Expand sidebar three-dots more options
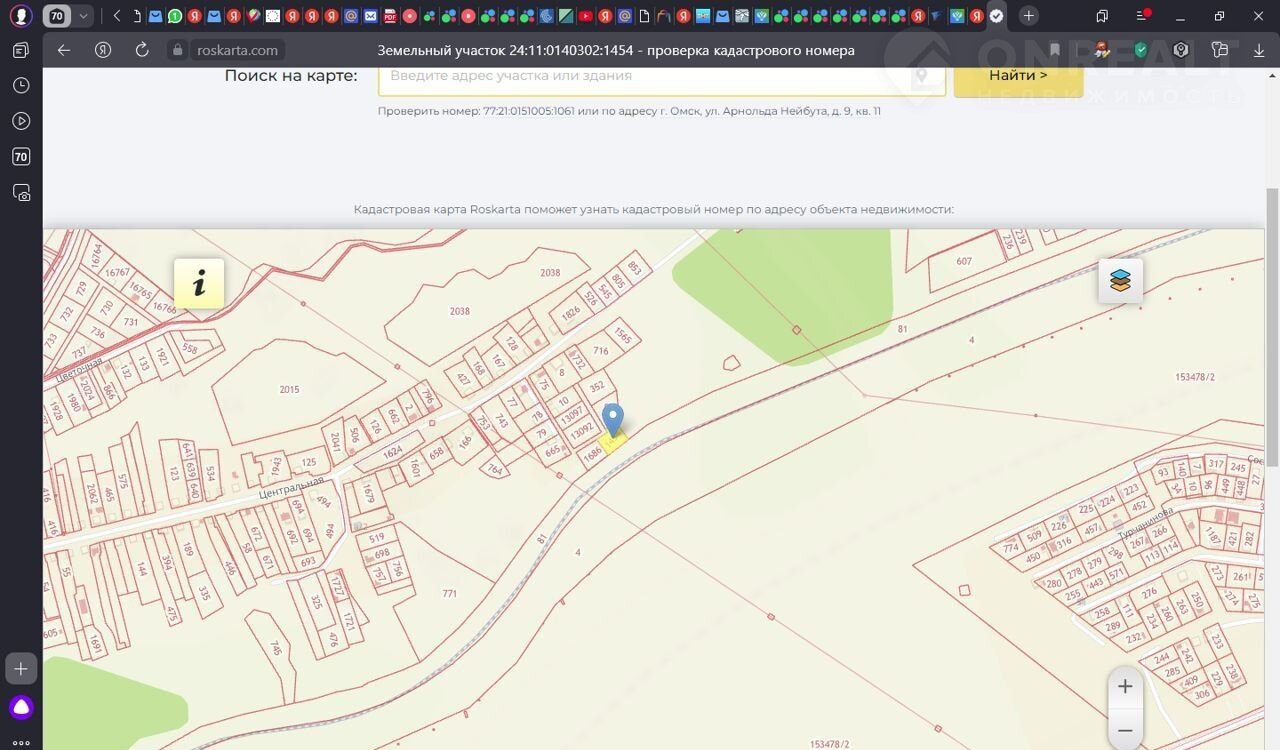1280x750 pixels. (x=21, y=742)
